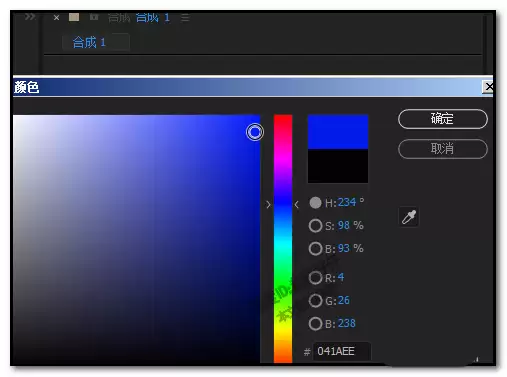Expand panels with the double-arrow icon
This screenshot has height=377, width=507.
[30, 16]
